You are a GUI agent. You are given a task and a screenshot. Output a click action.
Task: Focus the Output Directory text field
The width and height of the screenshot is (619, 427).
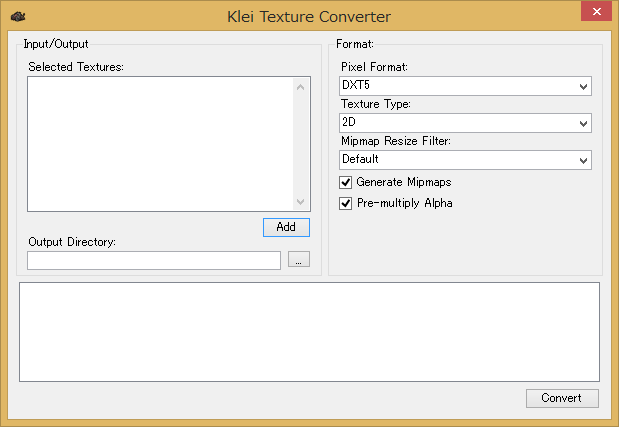[x=154, y=260]
